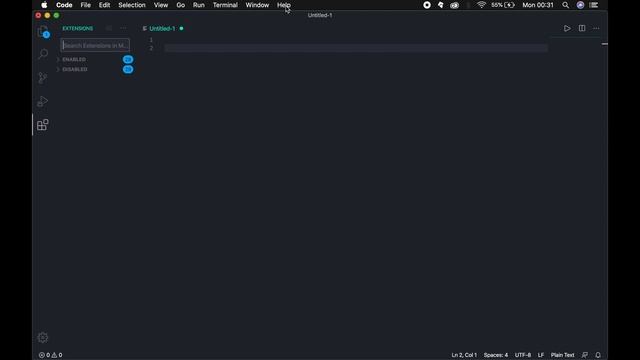Open the Siri icon in menu bar
The image size is (640, 360).
580,5
